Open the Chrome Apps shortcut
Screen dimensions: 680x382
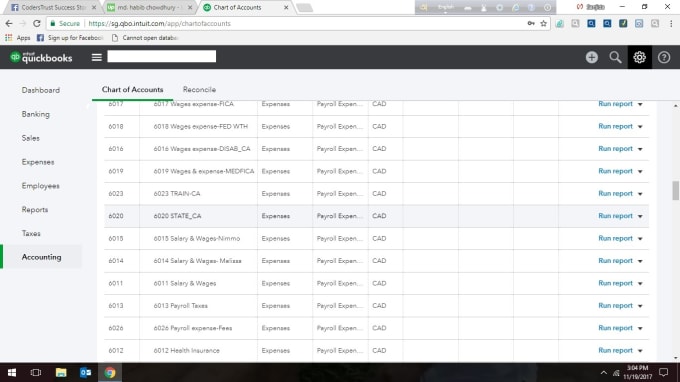pyautogui.click(x=17, y=38)
